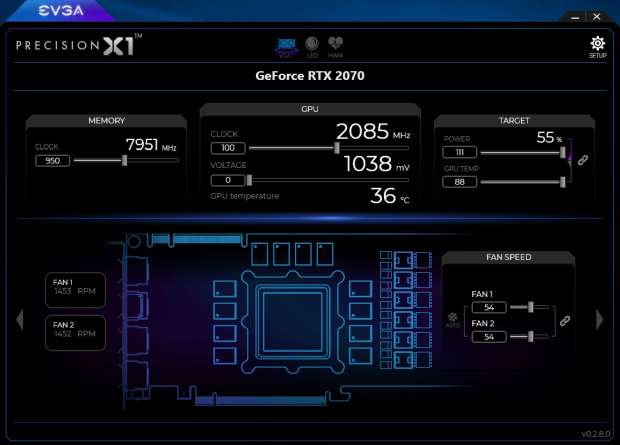The image size is (620, 445).
Task: Minimize the Precision X1 window
Action: [575, 17]
